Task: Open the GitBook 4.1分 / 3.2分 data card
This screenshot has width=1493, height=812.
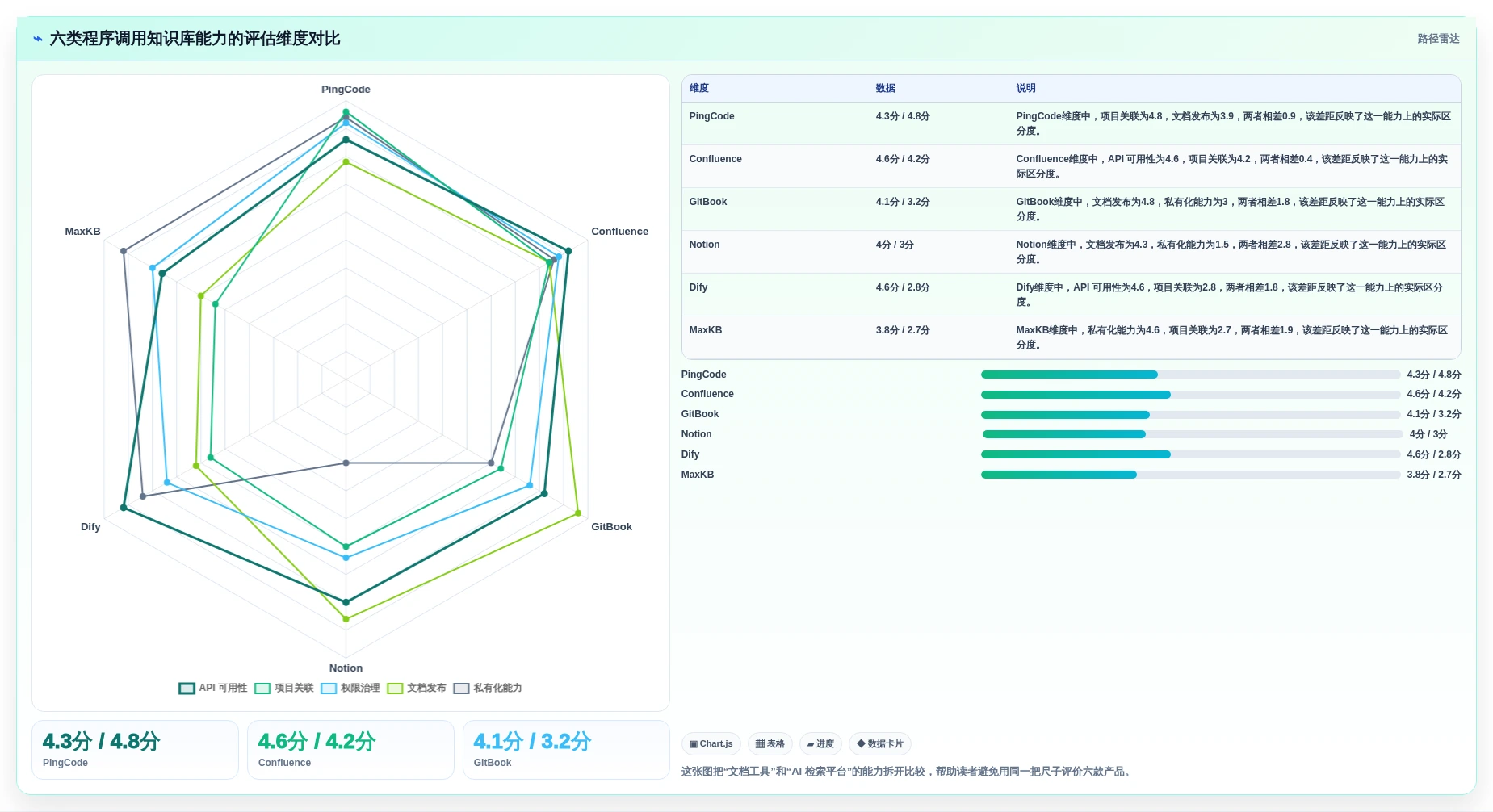Action: tap(566, 750)
